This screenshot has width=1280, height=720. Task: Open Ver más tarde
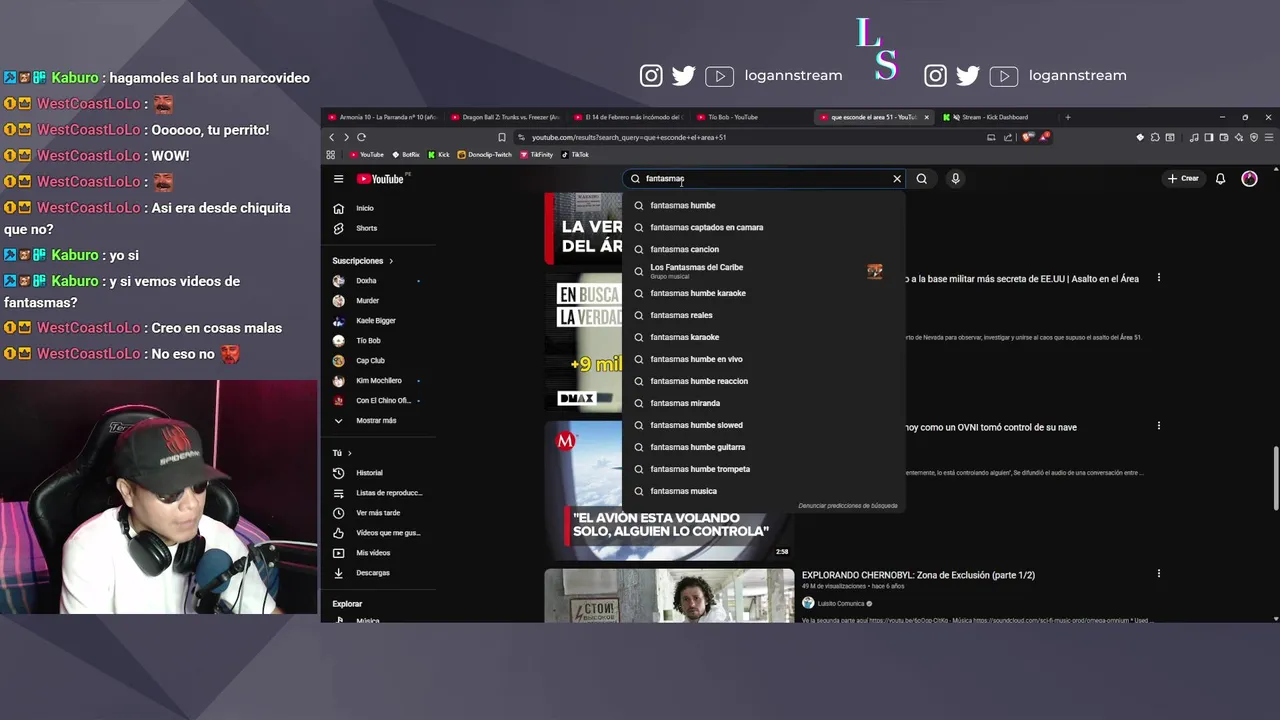pyautogui.click(x=378, y=513)
